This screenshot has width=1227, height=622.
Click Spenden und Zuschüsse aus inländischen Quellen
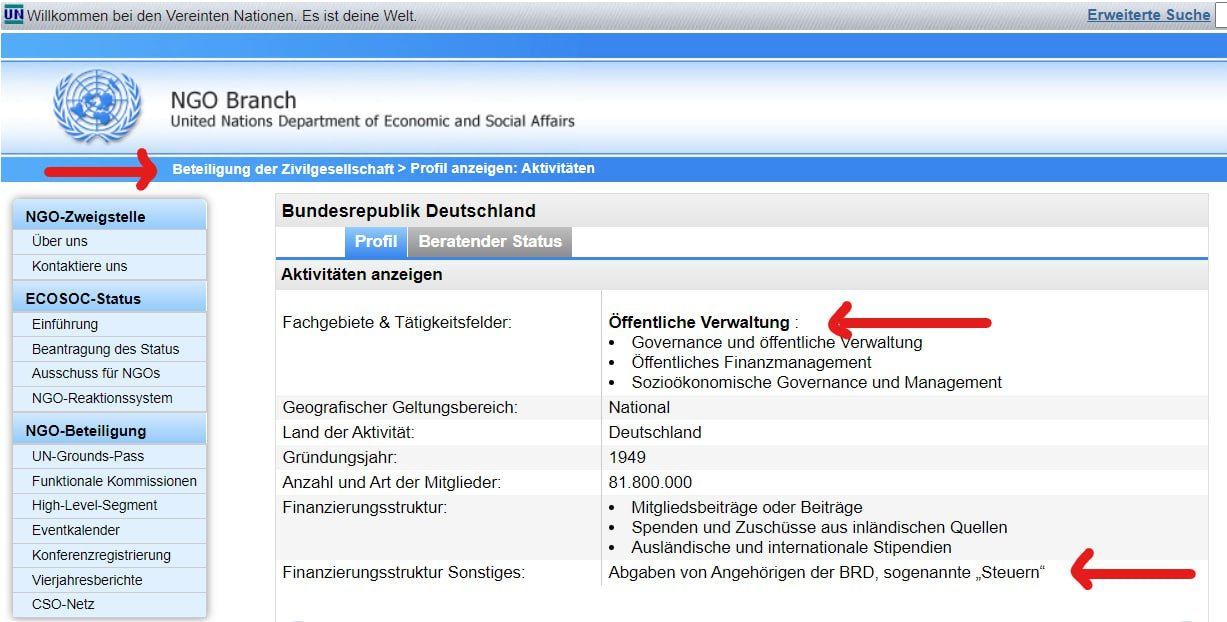coord(819,527)
